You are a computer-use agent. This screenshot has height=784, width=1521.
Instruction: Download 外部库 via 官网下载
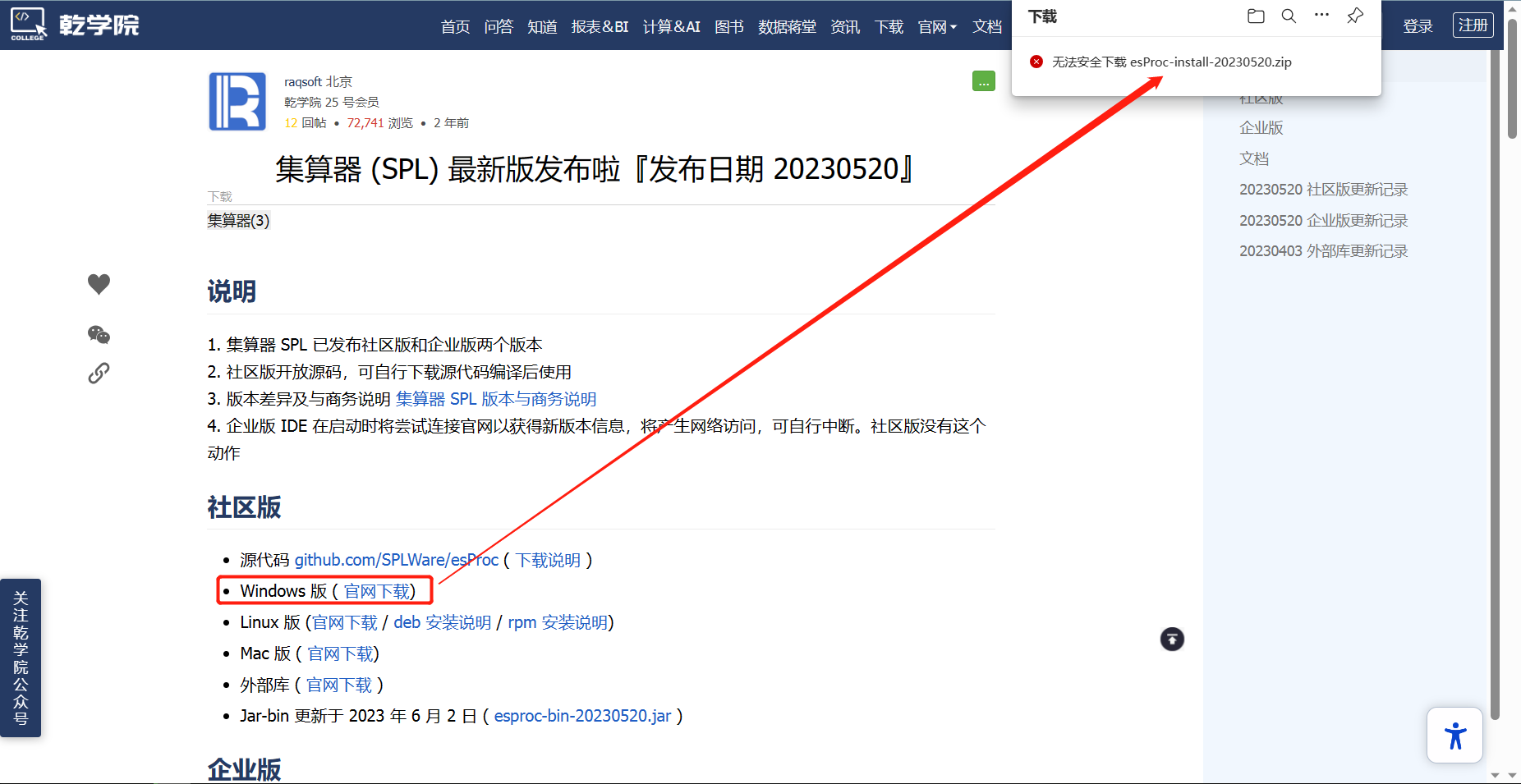point(339,685)
